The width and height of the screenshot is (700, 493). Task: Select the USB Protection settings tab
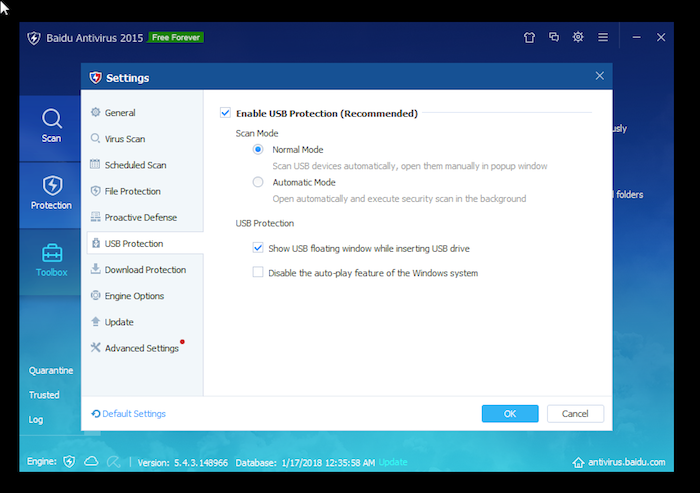[145, 243]
